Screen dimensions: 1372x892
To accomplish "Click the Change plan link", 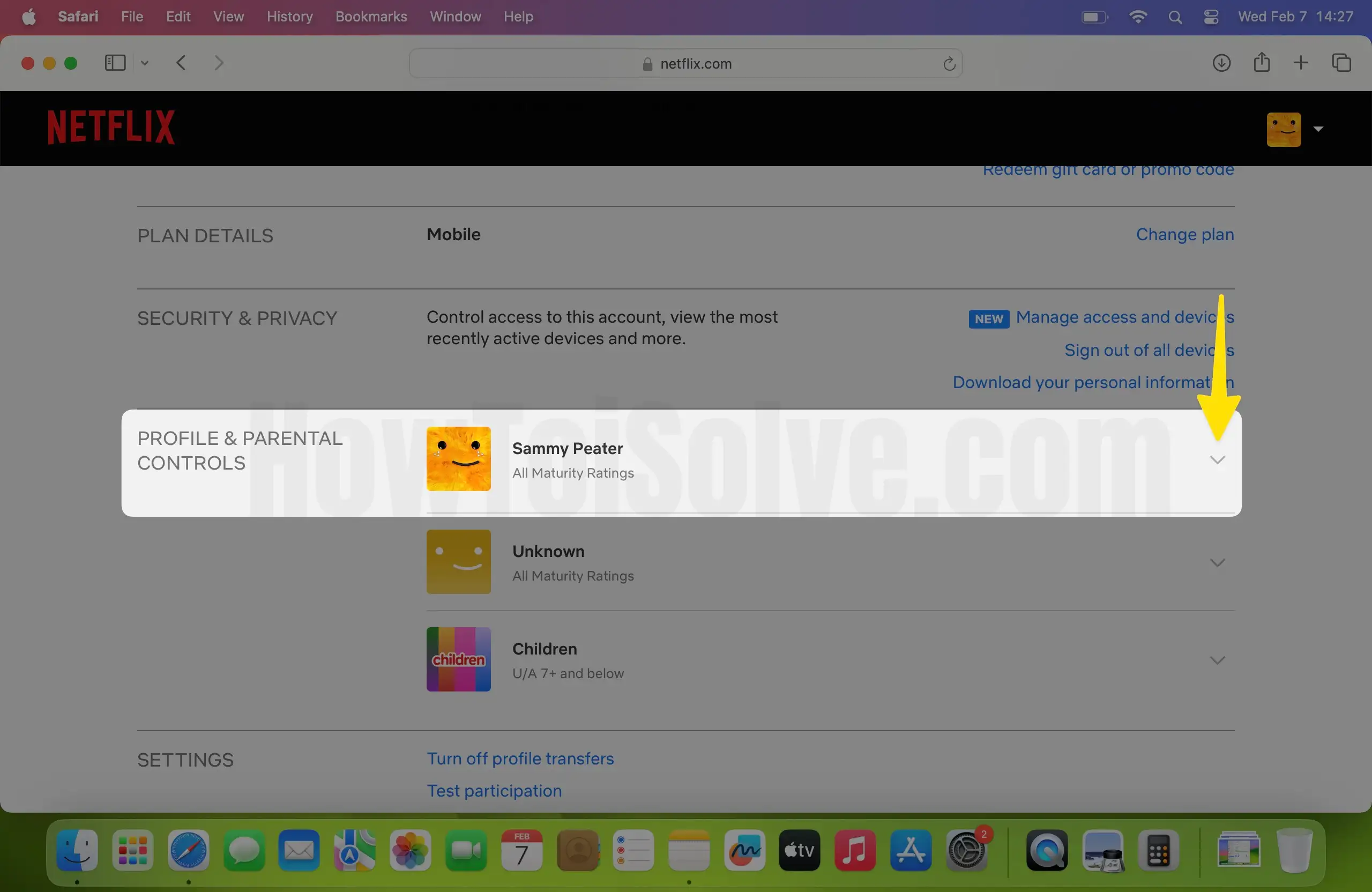I will [x=1184, y=234].
